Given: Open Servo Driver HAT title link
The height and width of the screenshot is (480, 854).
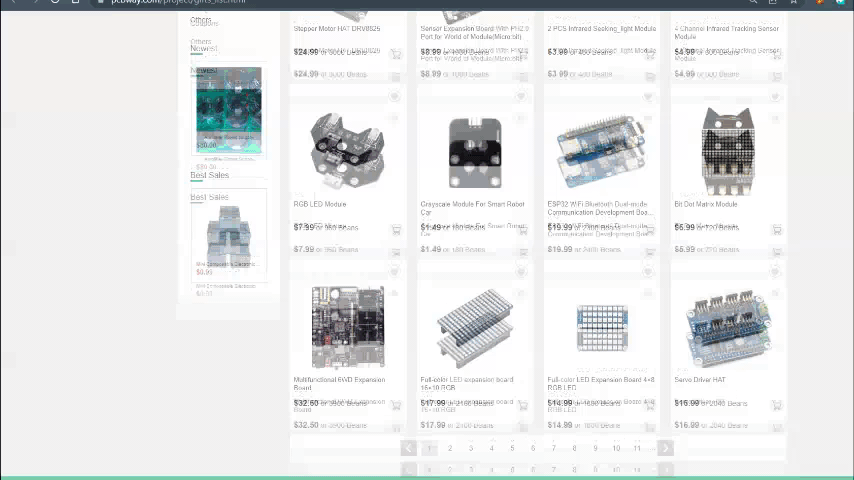Looking at the screenshot, I should click(x=700, y=380).
